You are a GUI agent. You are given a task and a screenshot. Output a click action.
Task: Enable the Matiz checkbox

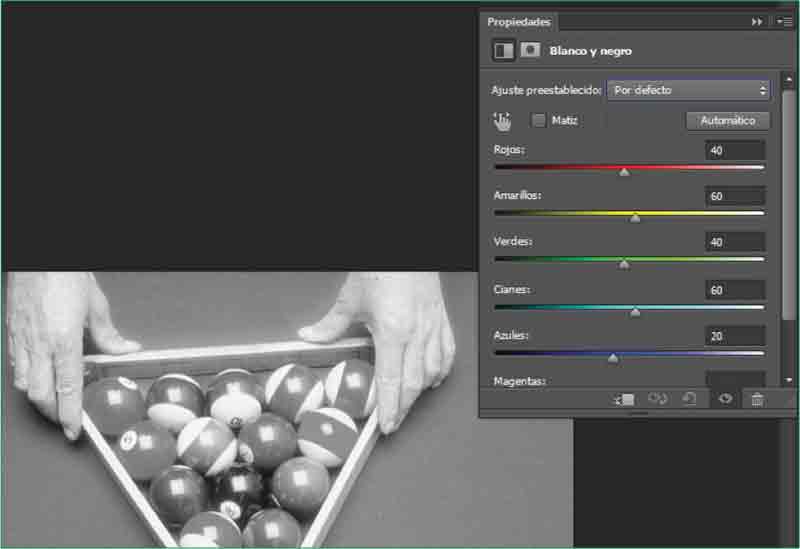tap(539, 121)
